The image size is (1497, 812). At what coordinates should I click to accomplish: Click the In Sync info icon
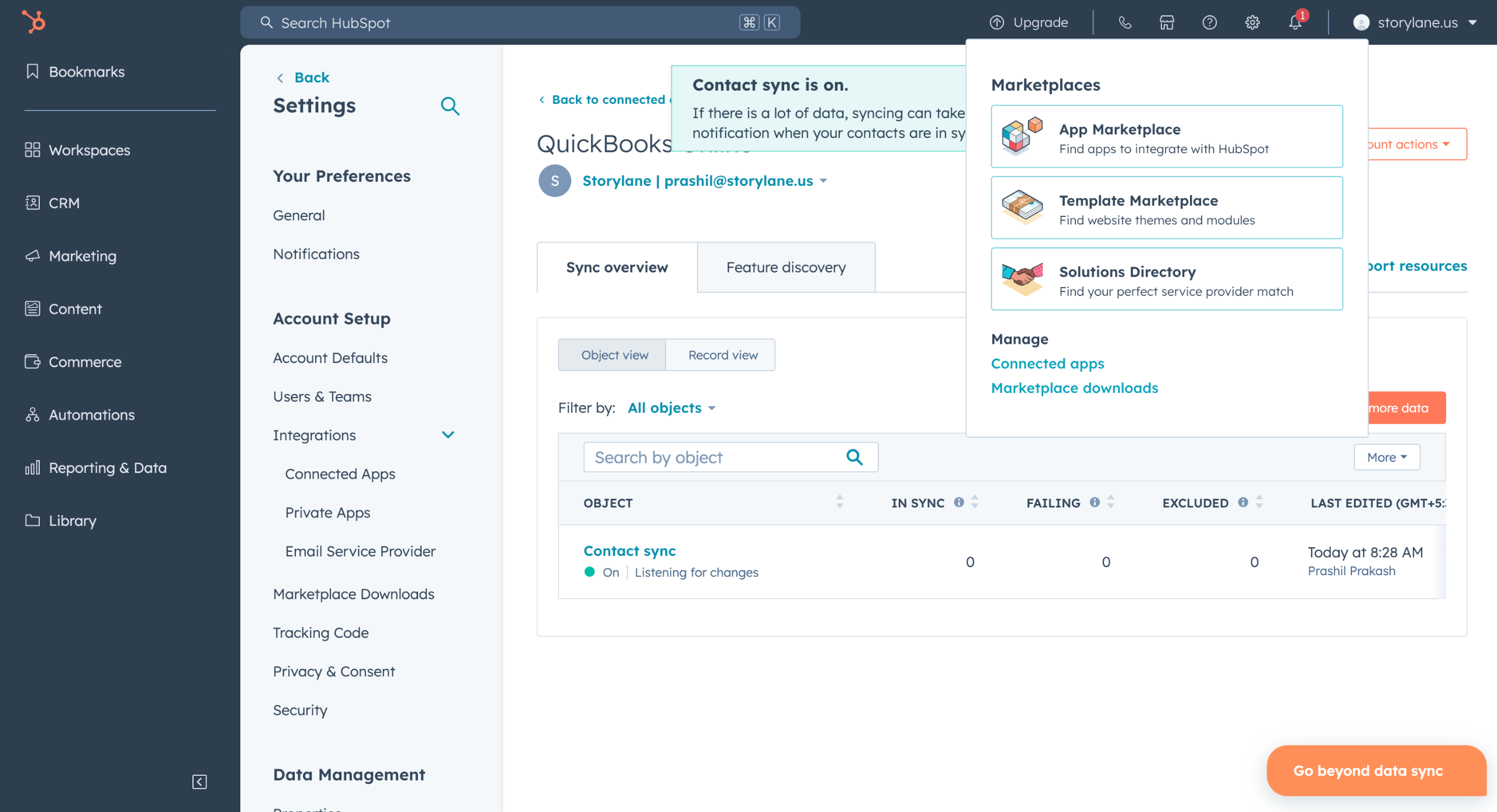pos(959,502)
